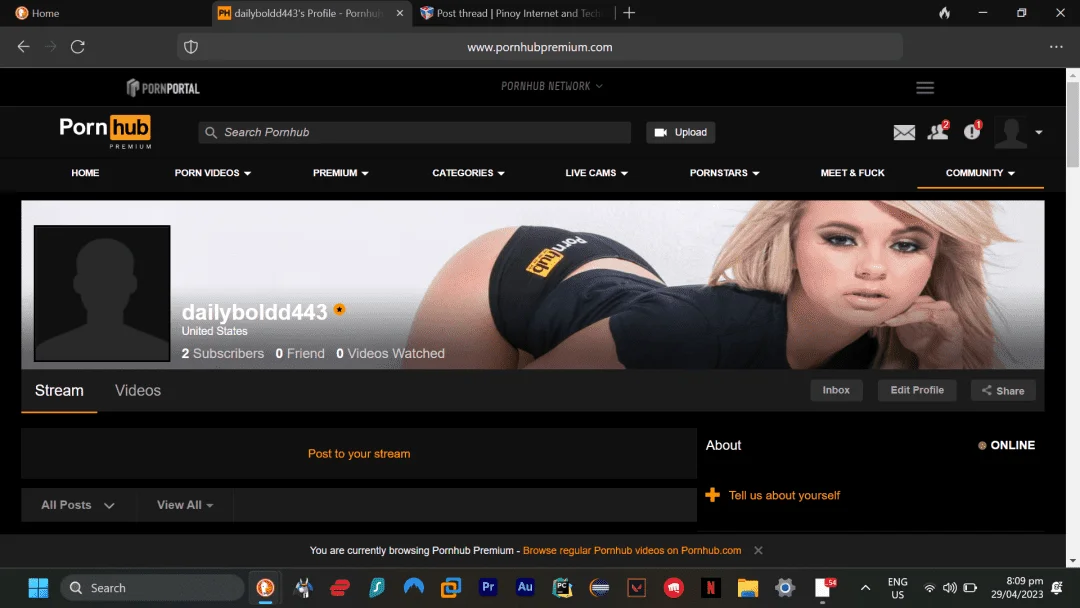This screenshot has height=608, width=1080.
Task: Go to the Home navigation item
Action: pyautogui.click(x=85, y=173)
